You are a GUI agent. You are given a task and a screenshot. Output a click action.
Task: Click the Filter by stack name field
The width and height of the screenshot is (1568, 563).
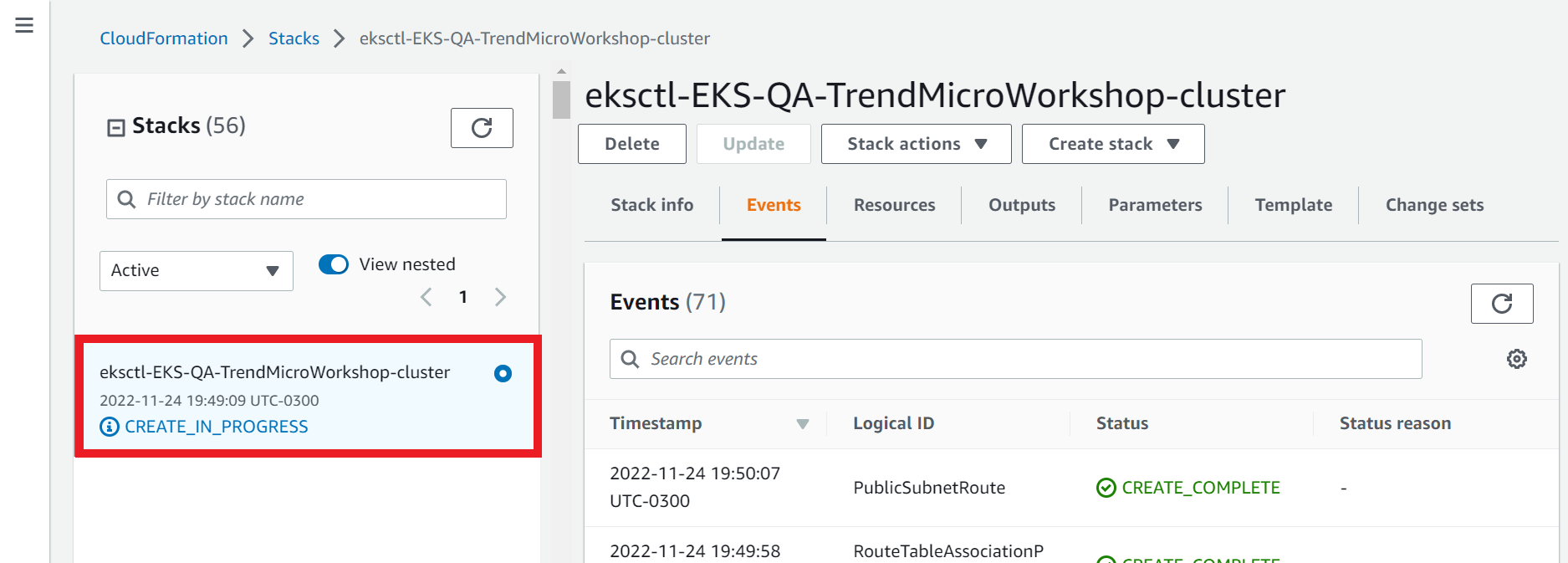click(306, 199)
